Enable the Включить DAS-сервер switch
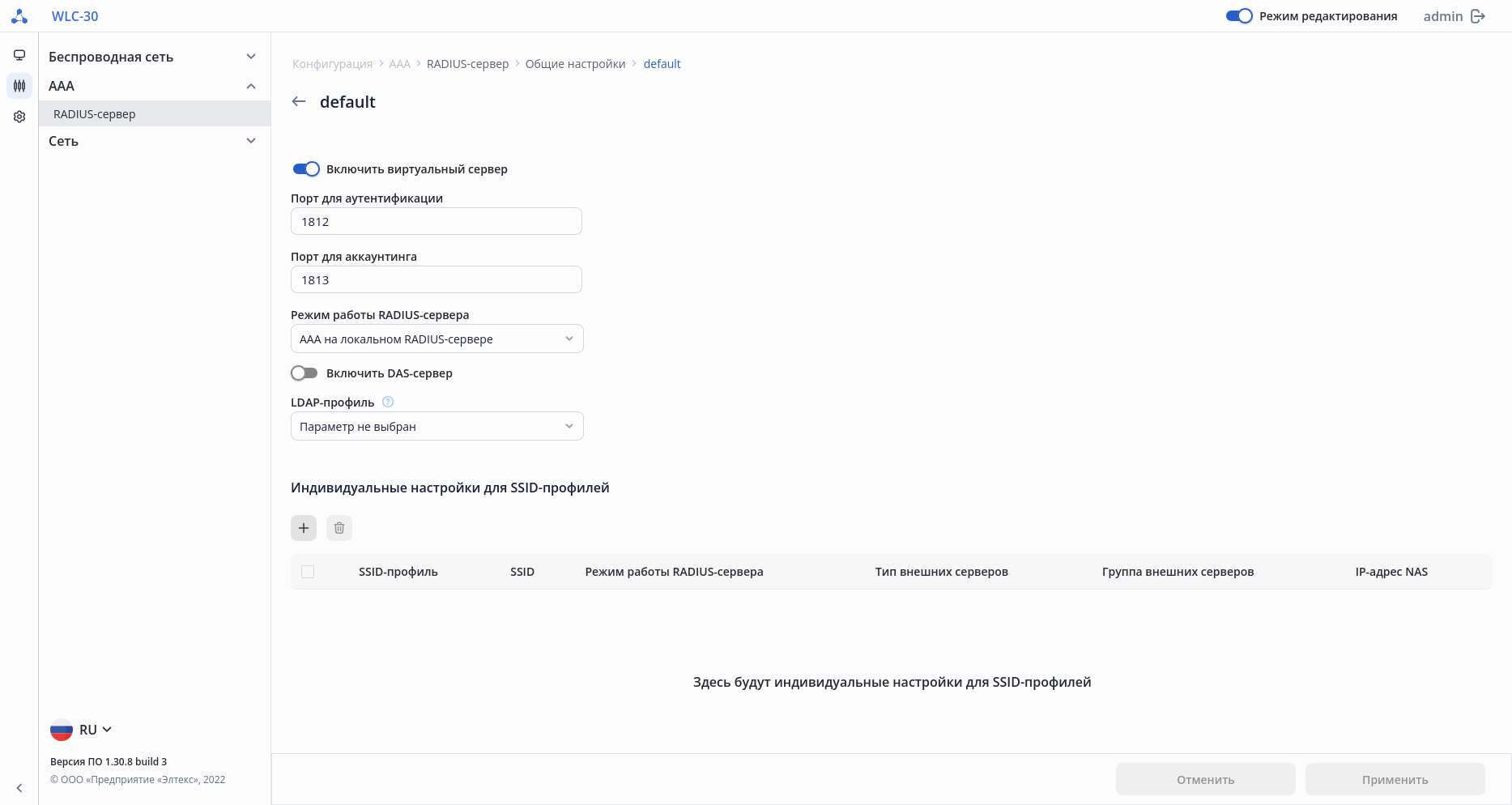1512x805 pixels. 305,373
